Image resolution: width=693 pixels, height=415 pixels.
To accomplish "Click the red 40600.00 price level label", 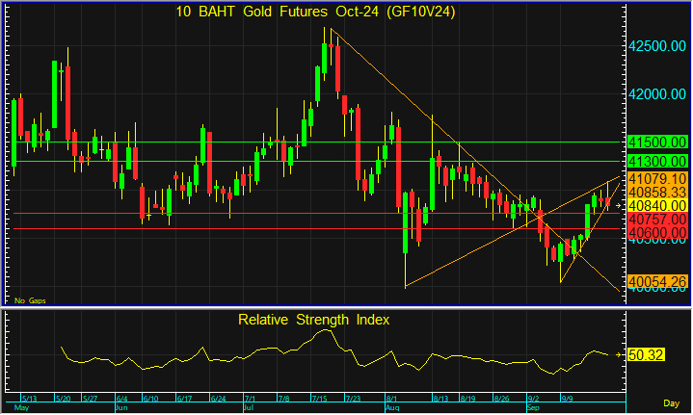I will point(656,232).
